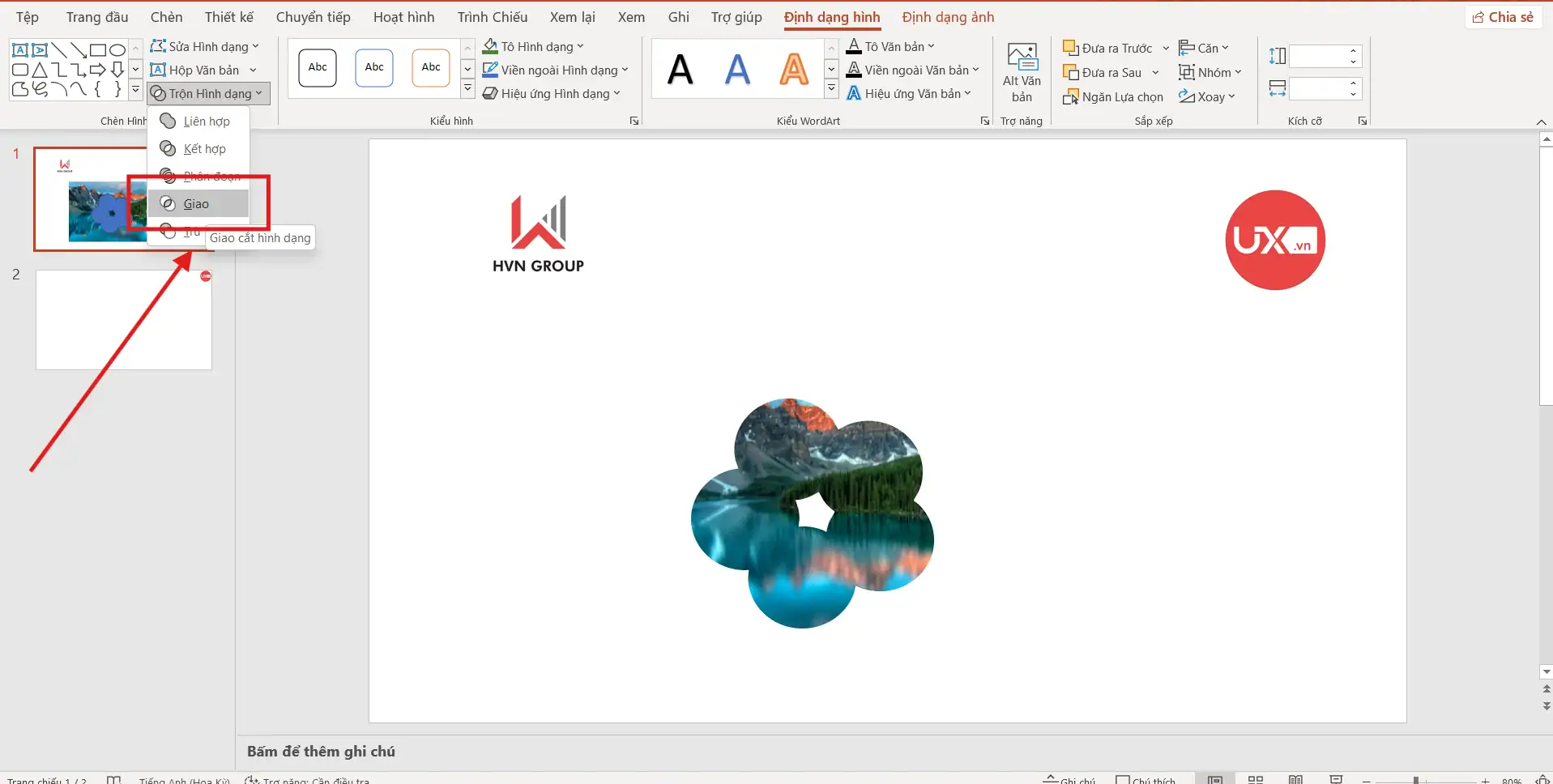Open Hiệu ứng Hình dạng effects menu
The height and width of the screenshot is (784, 1553).
tap(552, 94)
